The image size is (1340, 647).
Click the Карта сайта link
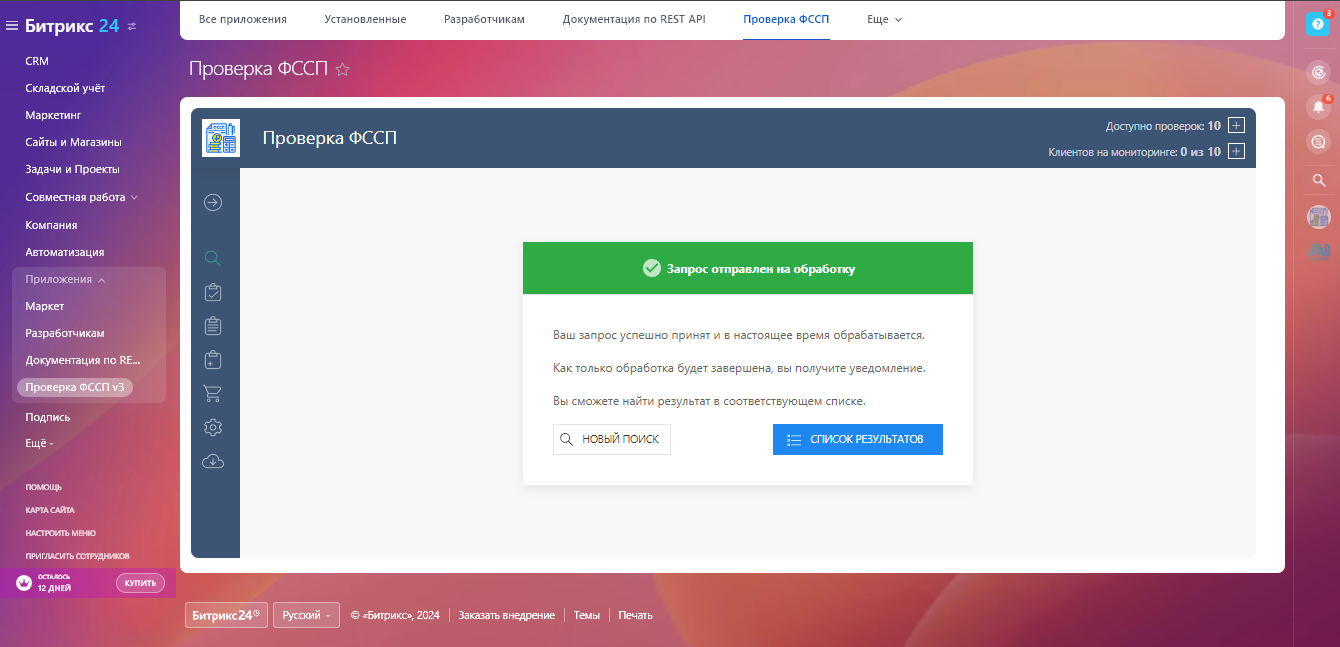[50, 510]
